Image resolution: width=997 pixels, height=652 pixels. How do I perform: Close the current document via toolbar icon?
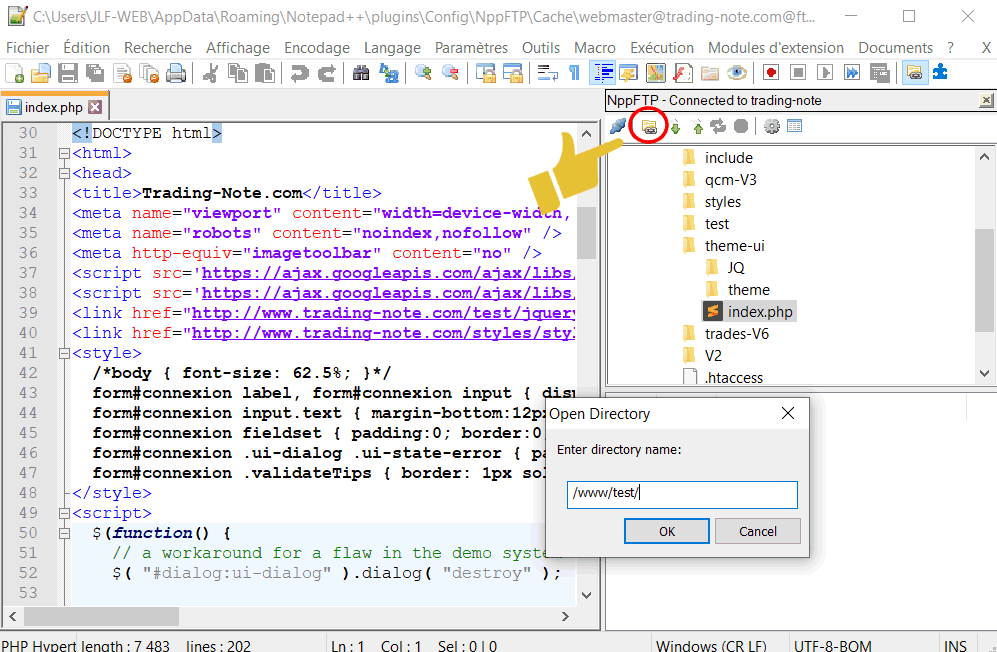[123, 73]
